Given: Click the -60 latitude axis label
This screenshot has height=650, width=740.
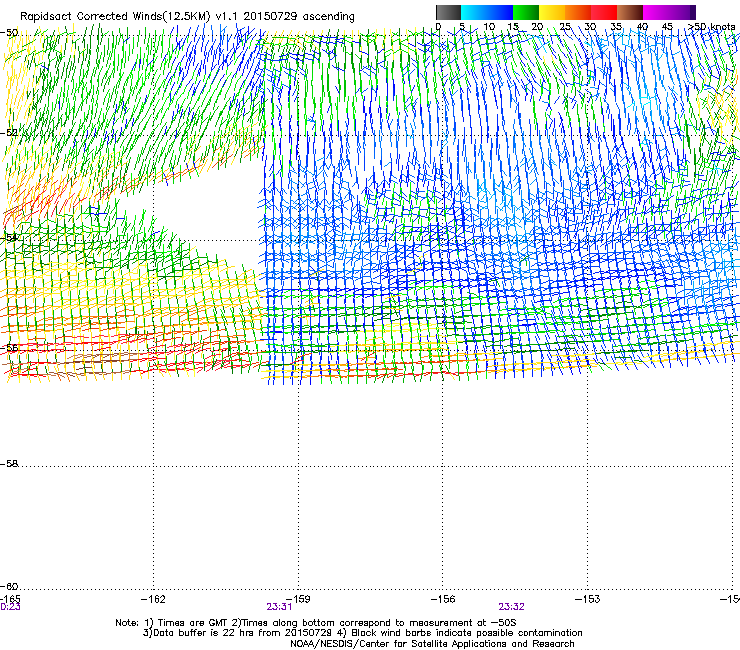Looking at the screenshot, I should pyautogui.click(x=9, y=586).
